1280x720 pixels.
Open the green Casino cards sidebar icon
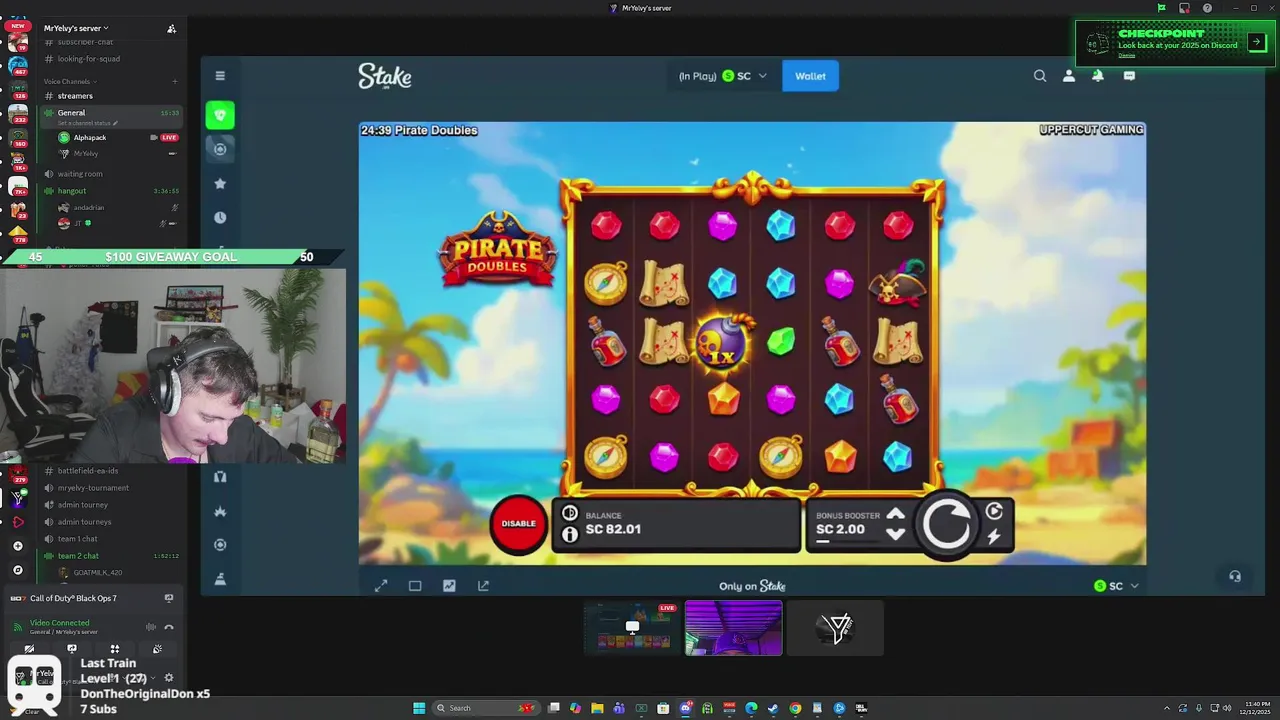point(220,115)
